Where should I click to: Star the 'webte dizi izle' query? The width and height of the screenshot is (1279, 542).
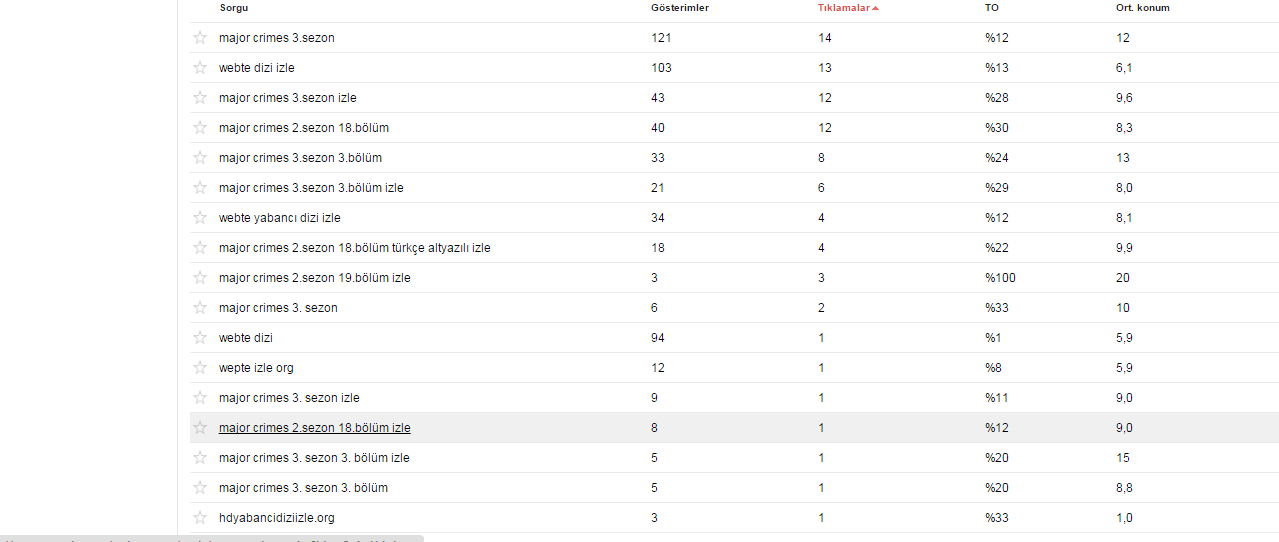(x=200, y=68)
